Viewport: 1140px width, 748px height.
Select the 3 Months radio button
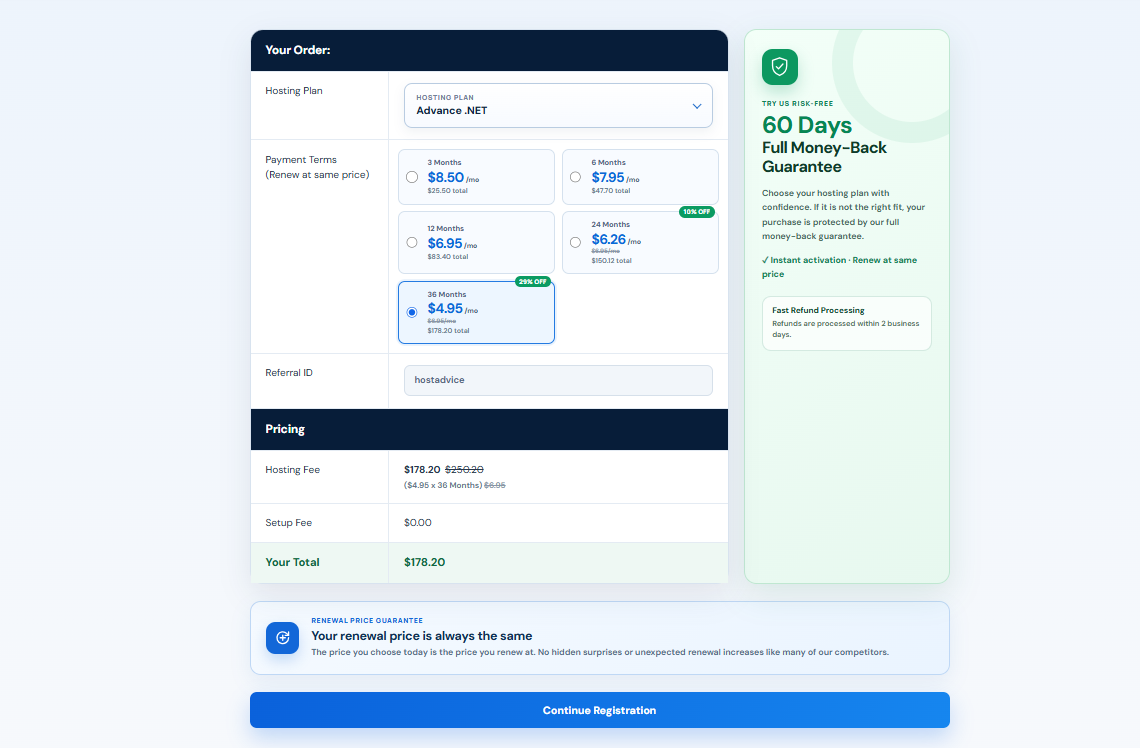click(412, 177)
